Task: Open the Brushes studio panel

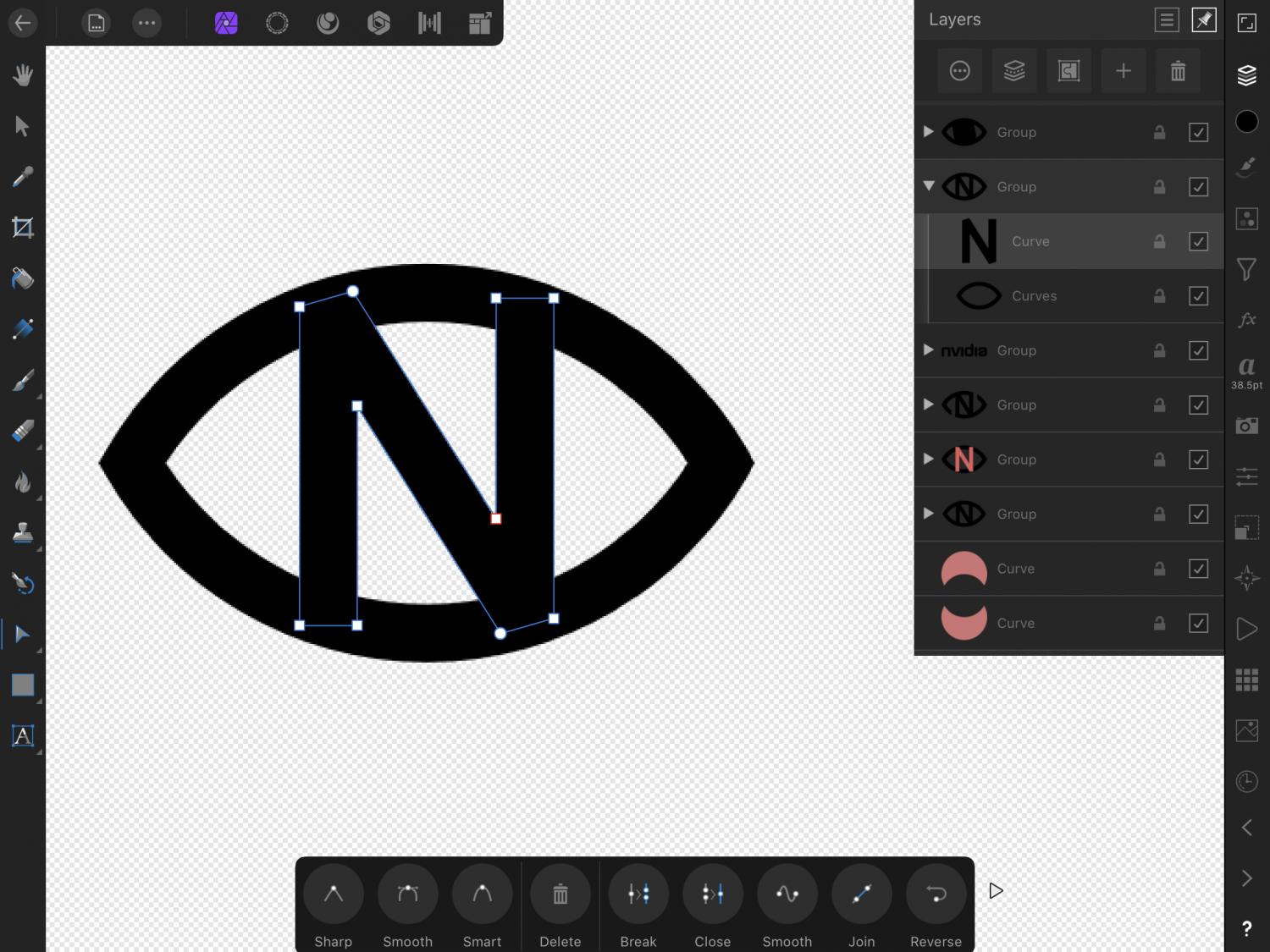Action: [x=1247, y=168]
